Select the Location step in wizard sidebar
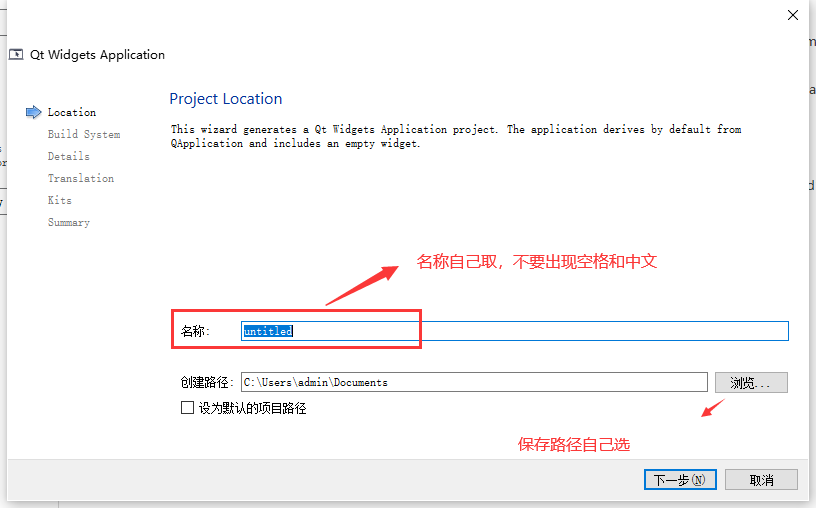Image resolution: width=816 pixels, height=508 pixels. point(72,112)
